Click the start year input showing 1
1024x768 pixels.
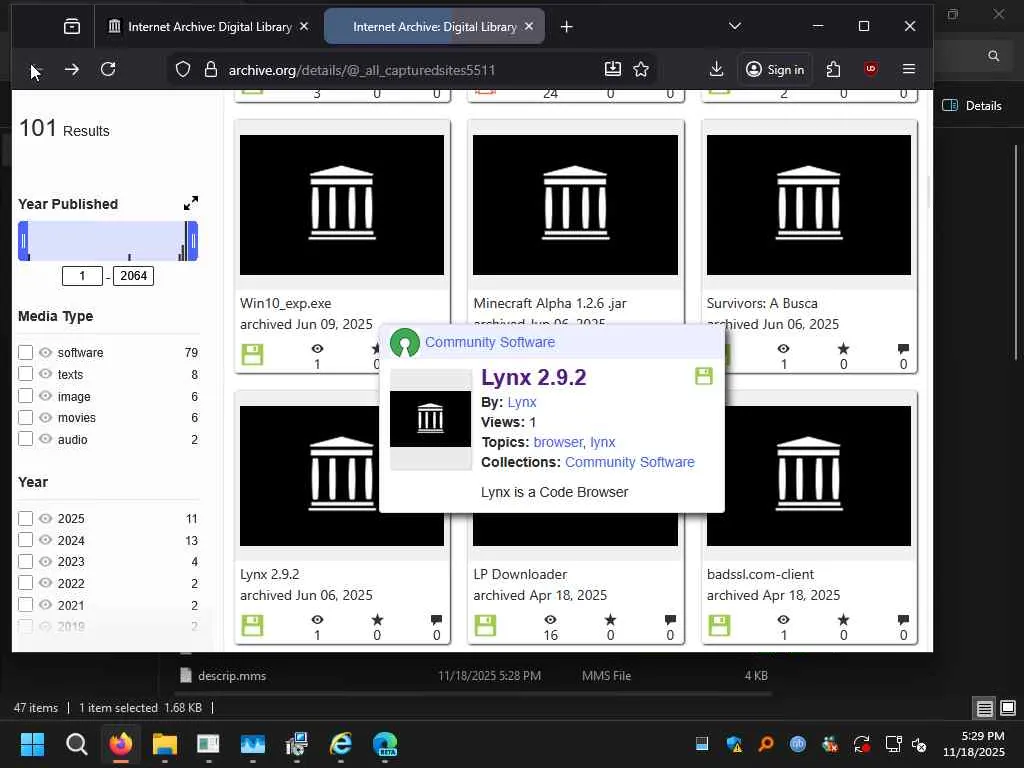[x=82, y=276]
